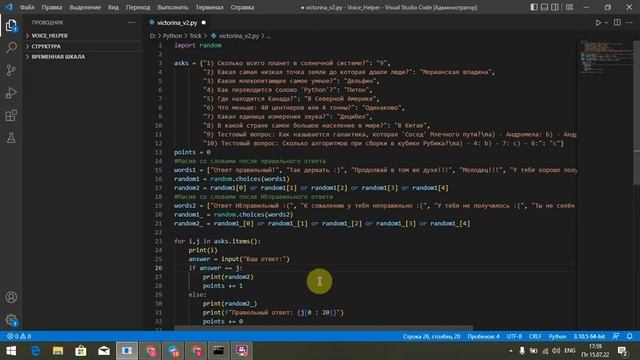This screenshot has height=360, width=640.
Task: Select interpreter 3.10.5 64-bit
Action: (589, 336)
